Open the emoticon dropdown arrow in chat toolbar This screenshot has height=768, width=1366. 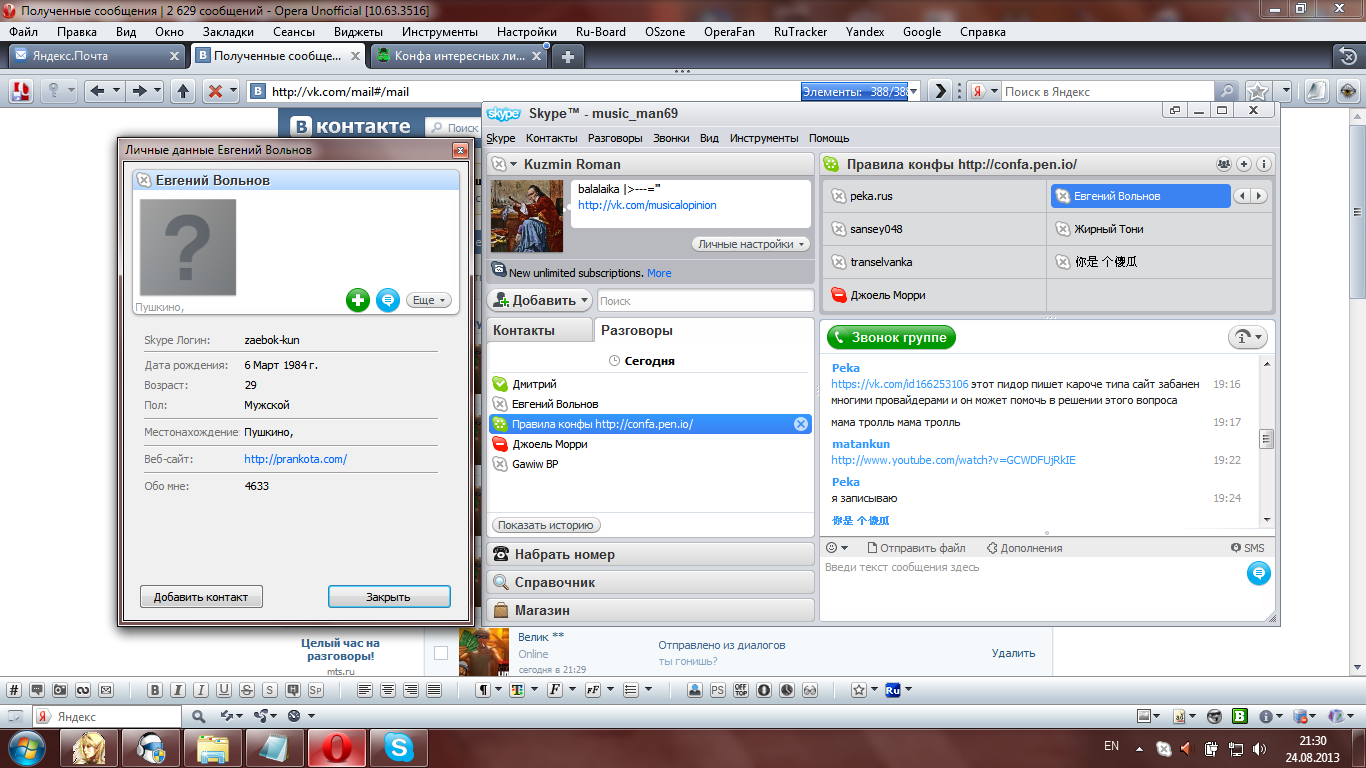tap(844, 548)
